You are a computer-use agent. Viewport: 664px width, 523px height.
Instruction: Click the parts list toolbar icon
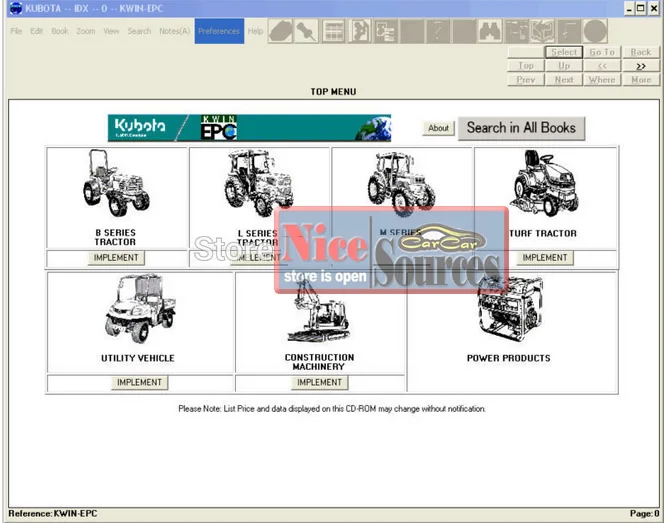pos(386,31)
